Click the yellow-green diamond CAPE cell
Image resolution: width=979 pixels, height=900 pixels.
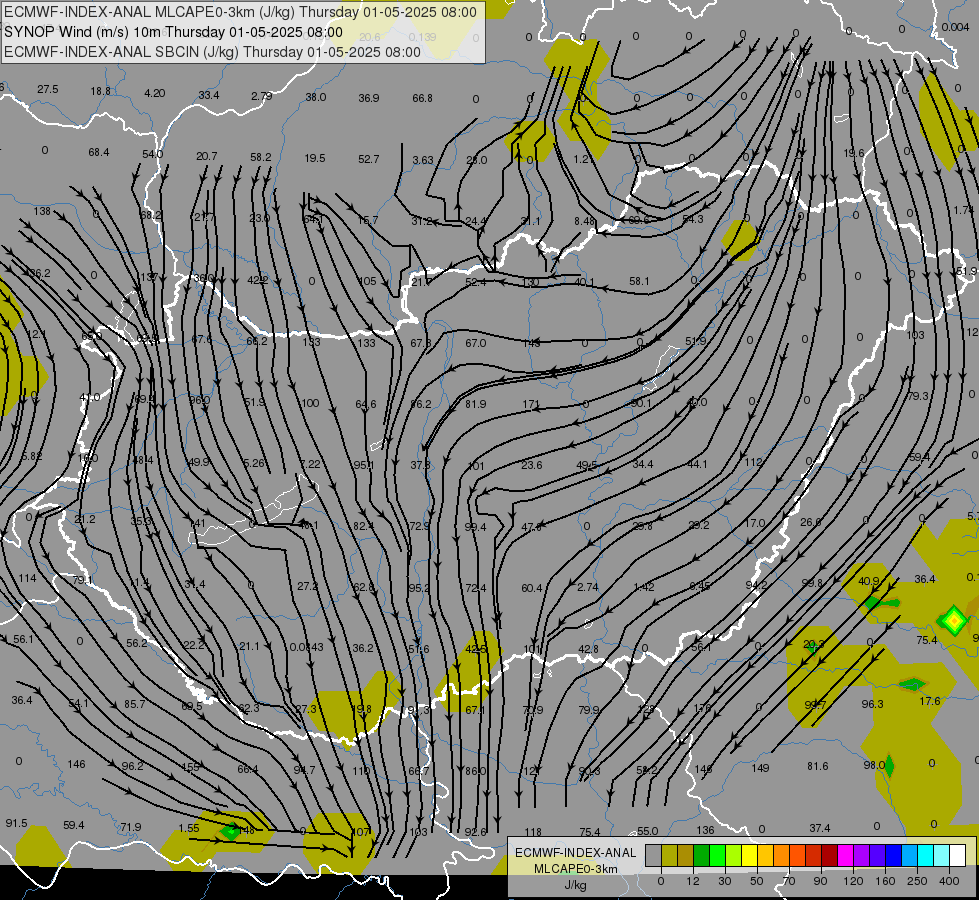click(x=953, y=621)
